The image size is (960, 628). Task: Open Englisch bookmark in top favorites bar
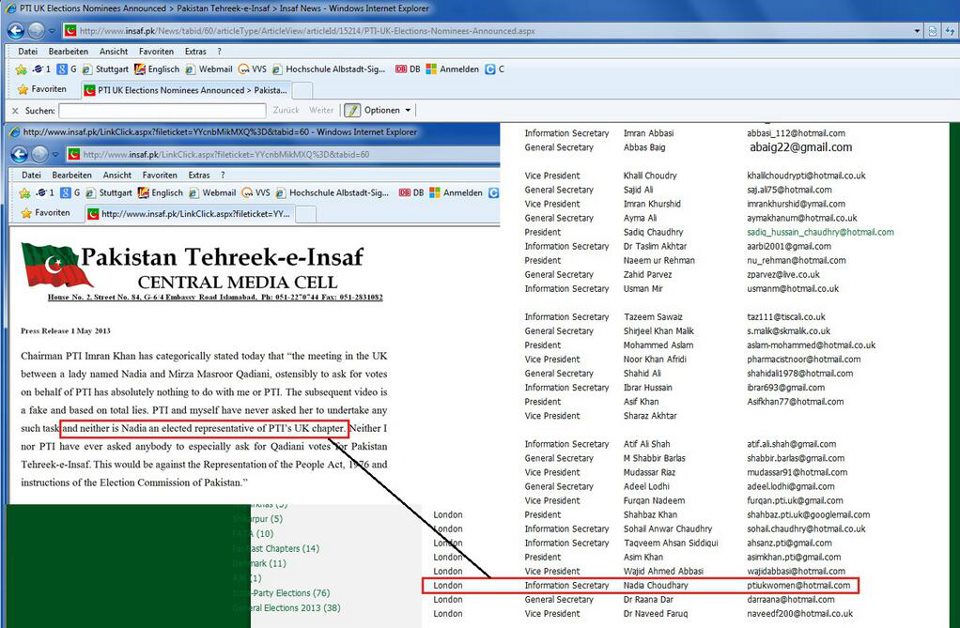click(x=157, y=69)
